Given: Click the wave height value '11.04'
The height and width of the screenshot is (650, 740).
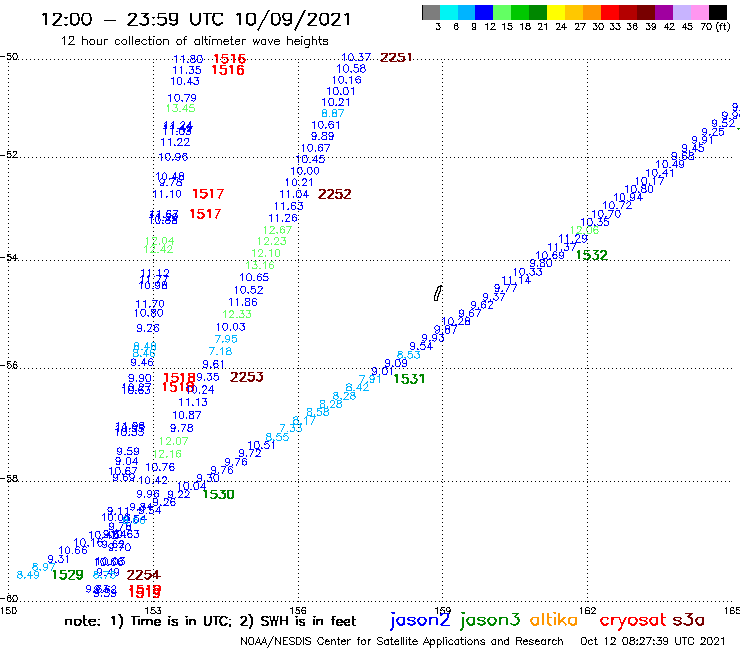Looking at the screenshot, I should coord(294,194).
